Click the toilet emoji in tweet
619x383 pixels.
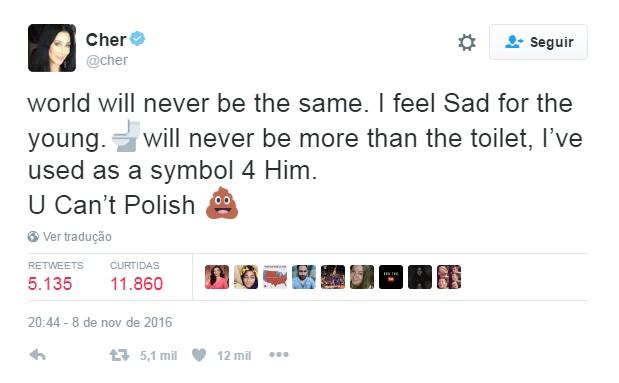126,136
